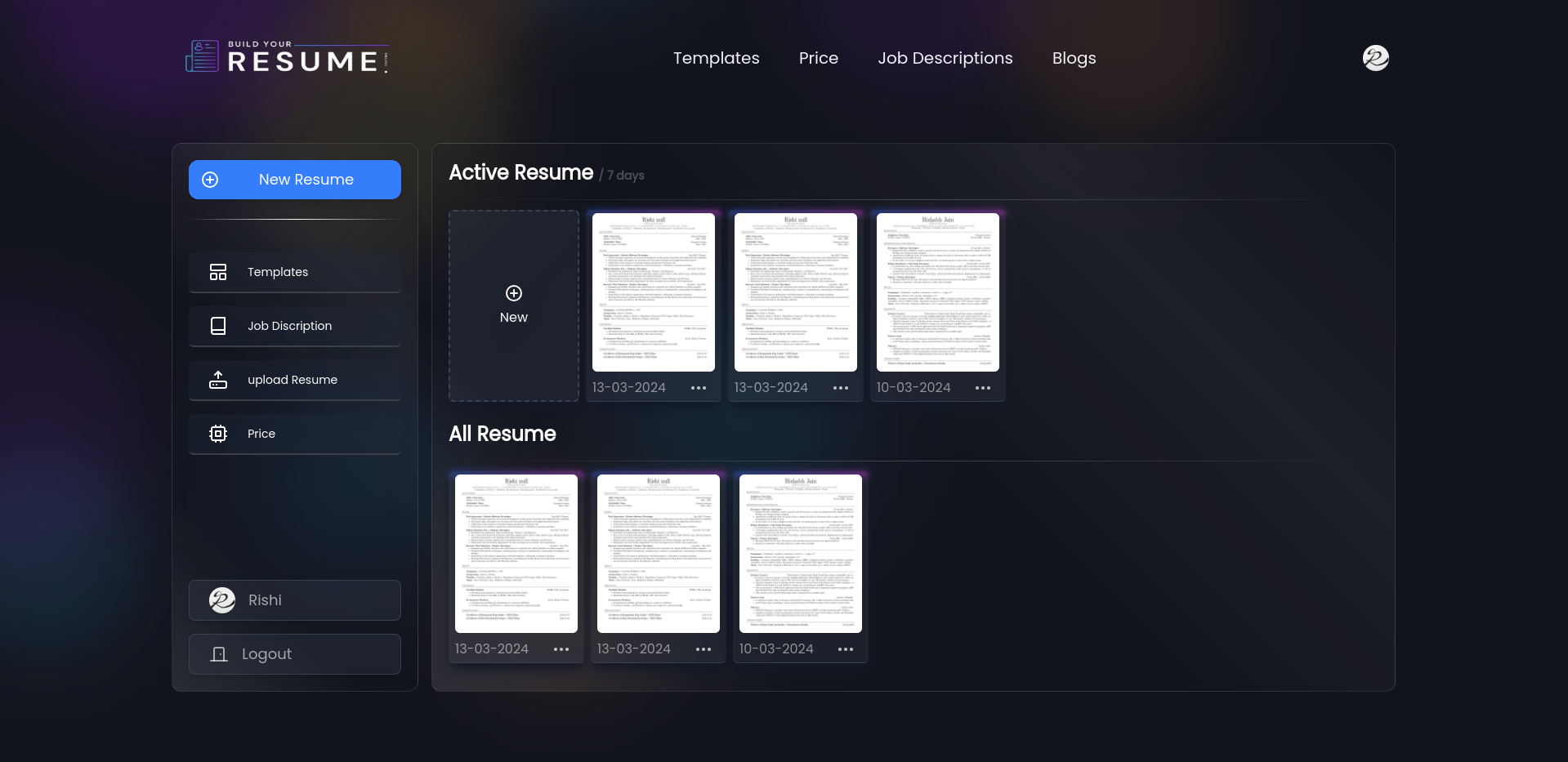Viewport: 1568px width, 762px height.
Task: Open Job Descriptions in top navigation
Action: (x=945, y=58)
